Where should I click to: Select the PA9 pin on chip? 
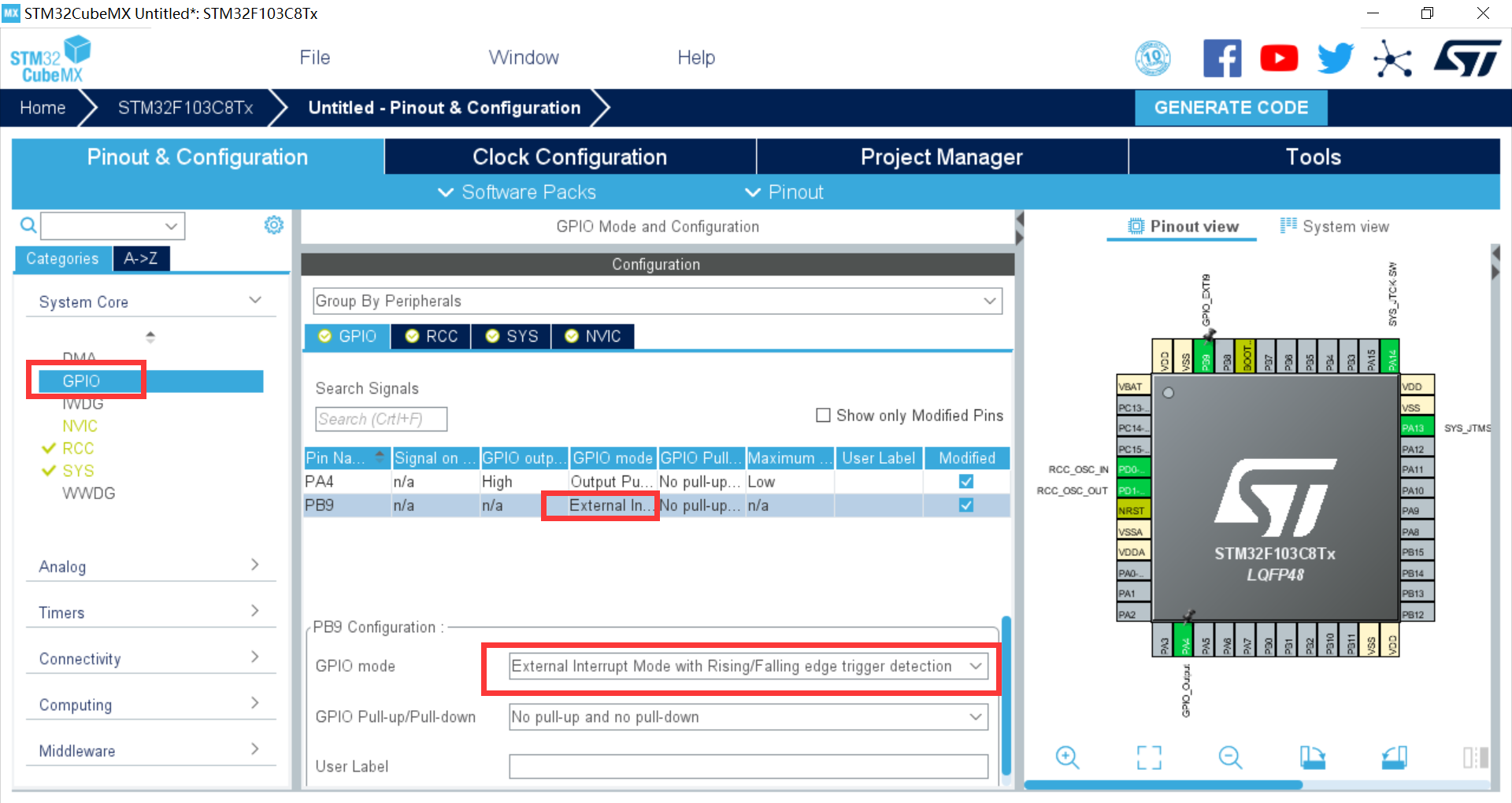tap(1417, 510)
